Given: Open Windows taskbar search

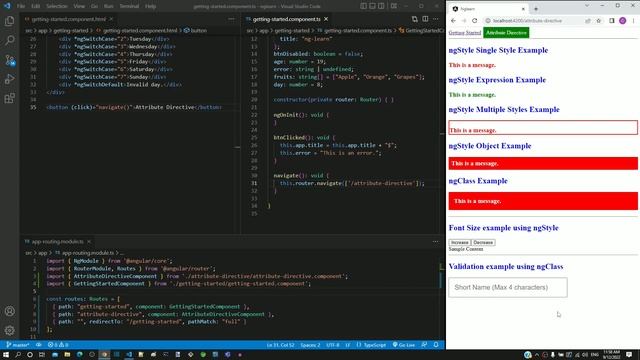Looking at the screenshot, I should click(18, 355).
